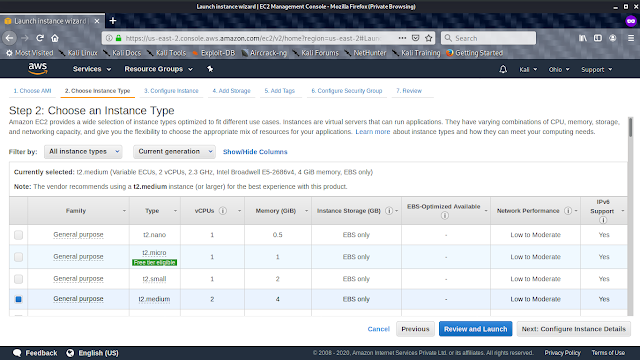Select the t2.small instance checkbox
Image resolution: width=640 pixels, height=360 pixels.
18,279
